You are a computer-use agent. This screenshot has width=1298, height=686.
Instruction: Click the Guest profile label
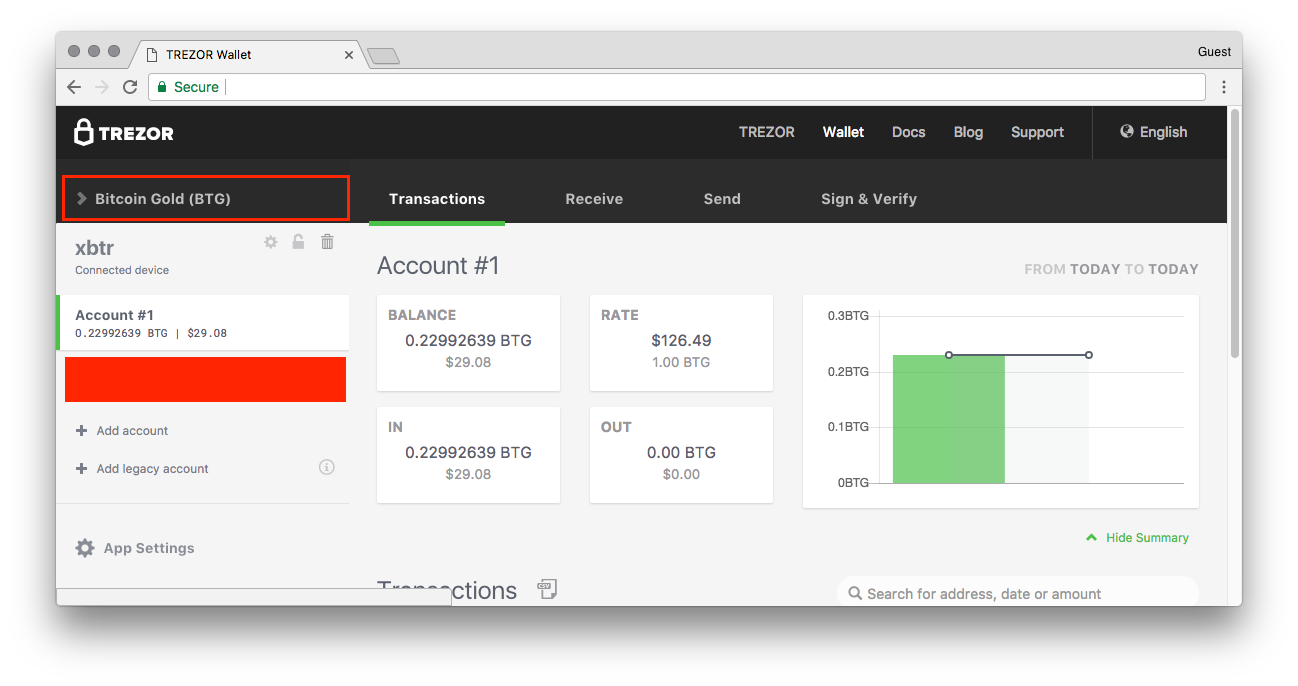click(x=1214, y=52)
